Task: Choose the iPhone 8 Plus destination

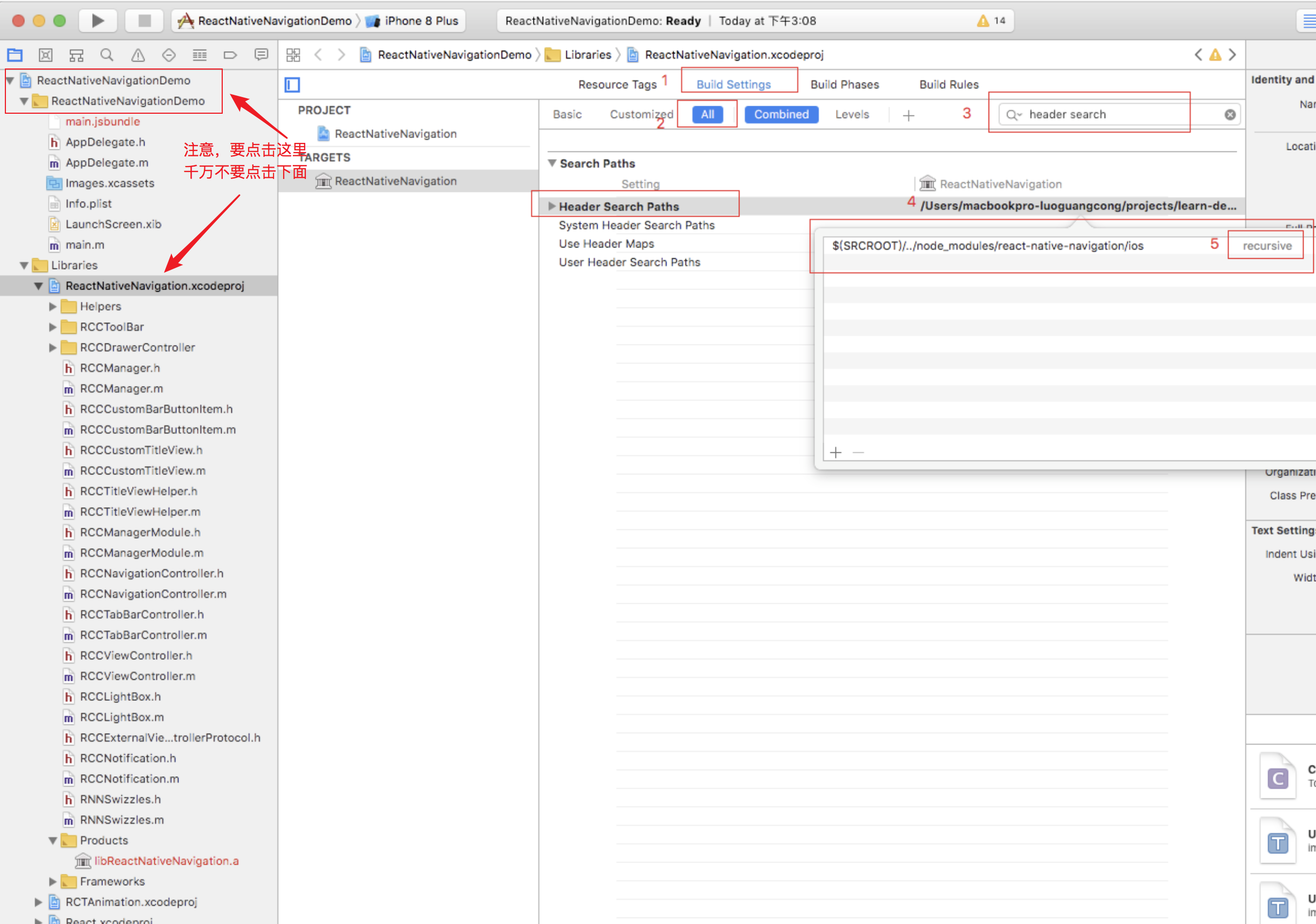Action: 412,20
